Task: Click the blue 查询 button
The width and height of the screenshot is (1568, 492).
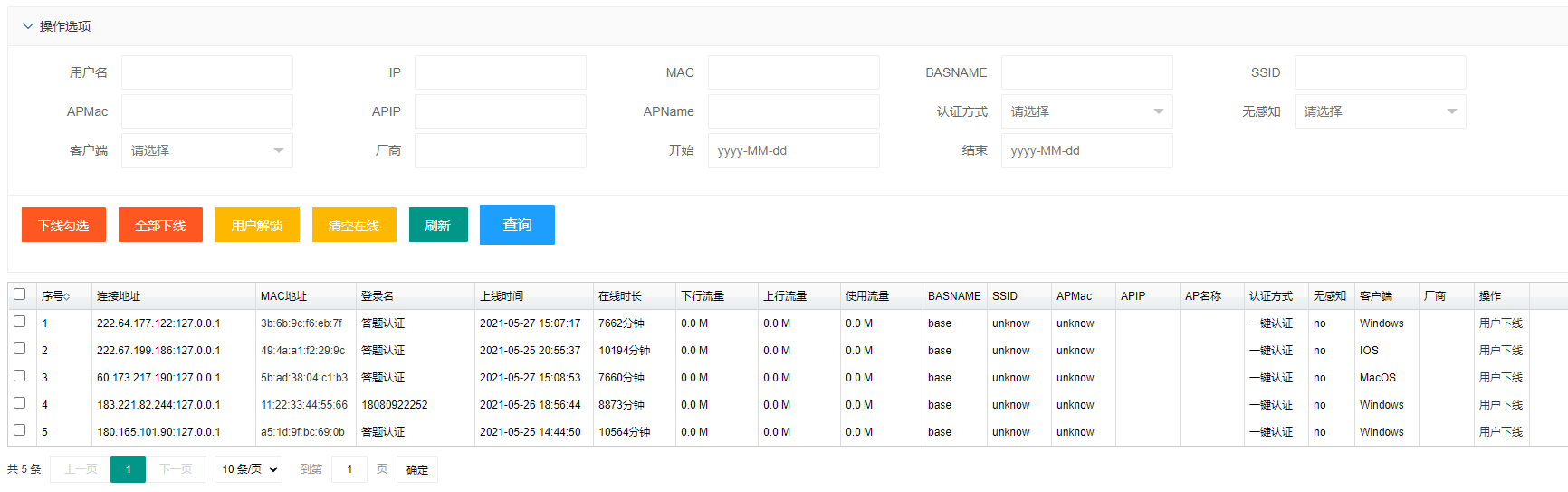Action: point(517,225)
